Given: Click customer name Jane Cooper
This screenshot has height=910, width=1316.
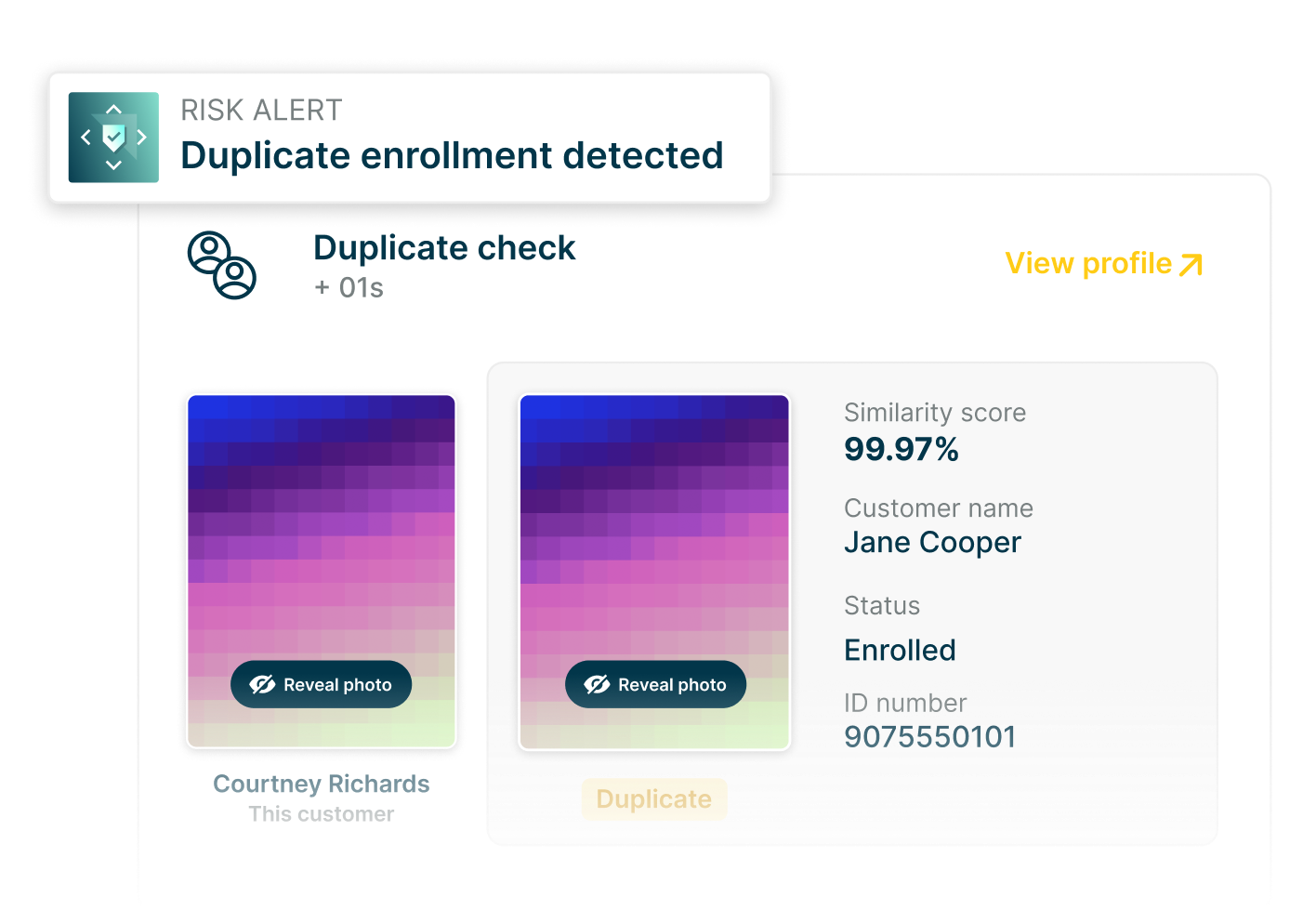Looking at the screenshot, I should (932, 542).
